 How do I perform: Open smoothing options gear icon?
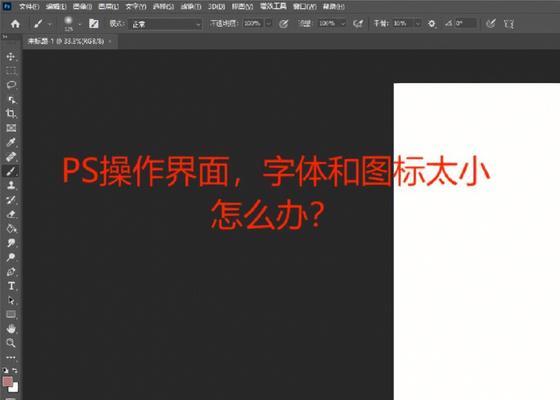[x=432, y=24]
